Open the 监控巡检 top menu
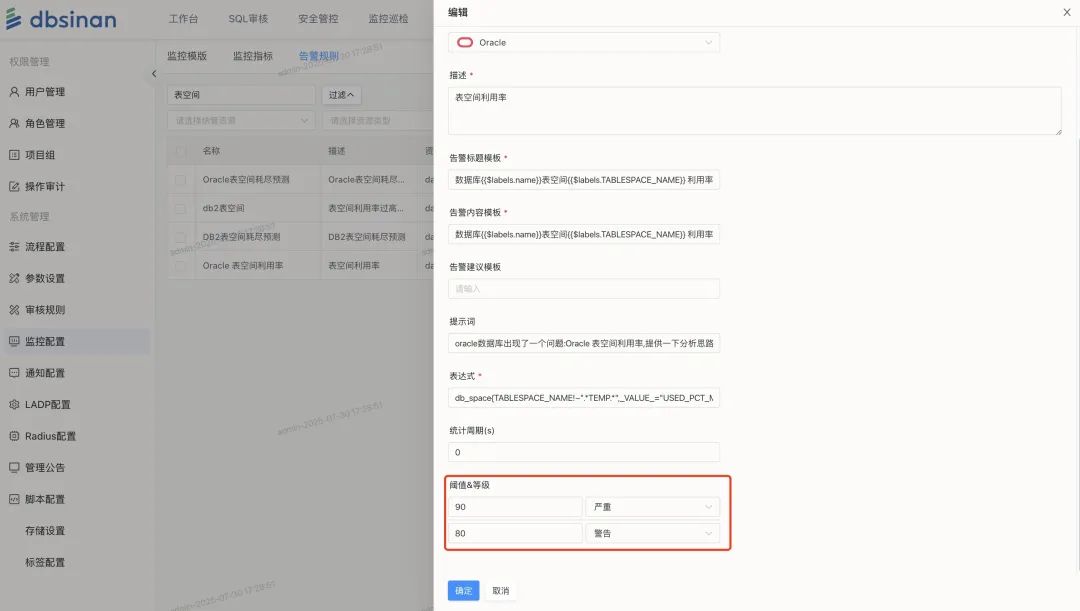1080x611 pixels. (x=388, y=19)
